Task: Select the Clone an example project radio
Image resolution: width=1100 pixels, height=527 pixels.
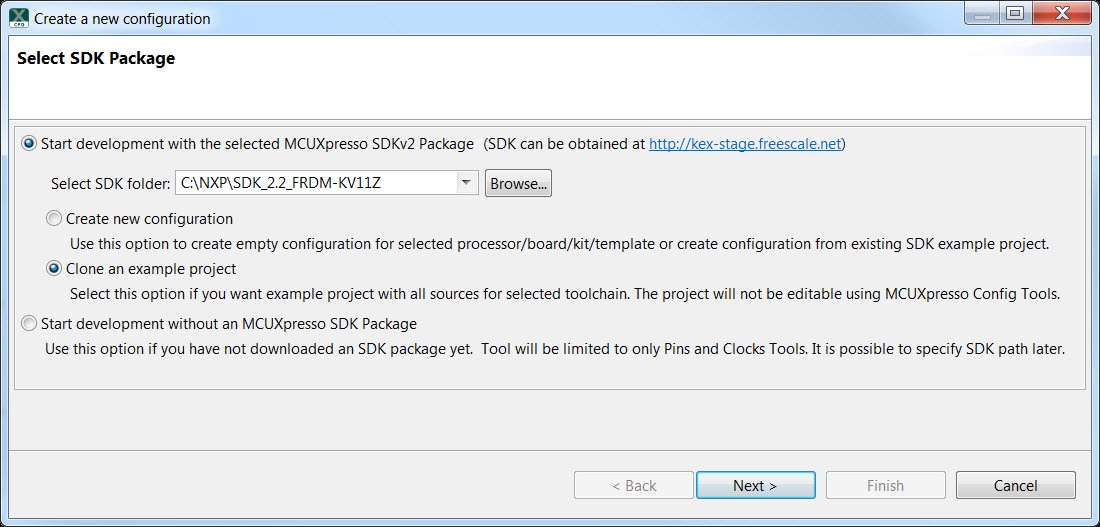Action: (x=54, y=269)
